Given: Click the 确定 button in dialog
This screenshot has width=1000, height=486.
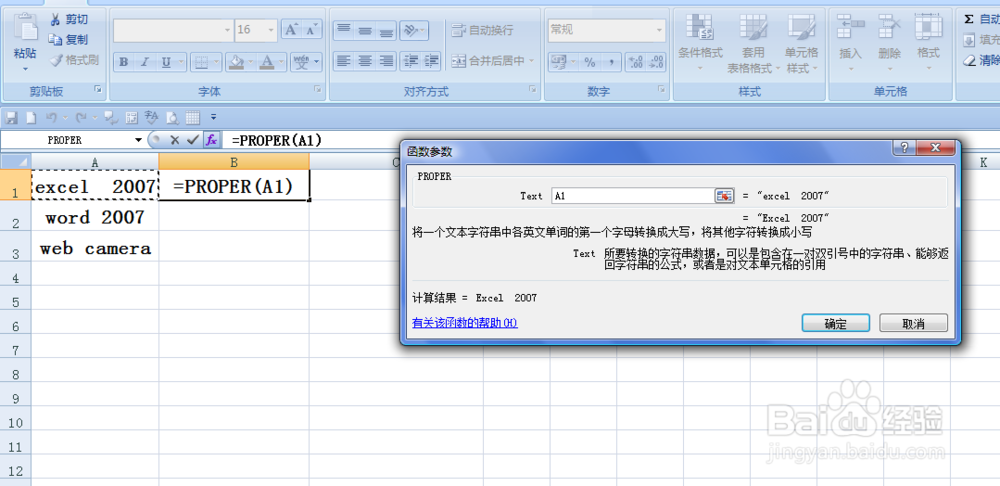Looking at the screenshot, I should (835, 323).
